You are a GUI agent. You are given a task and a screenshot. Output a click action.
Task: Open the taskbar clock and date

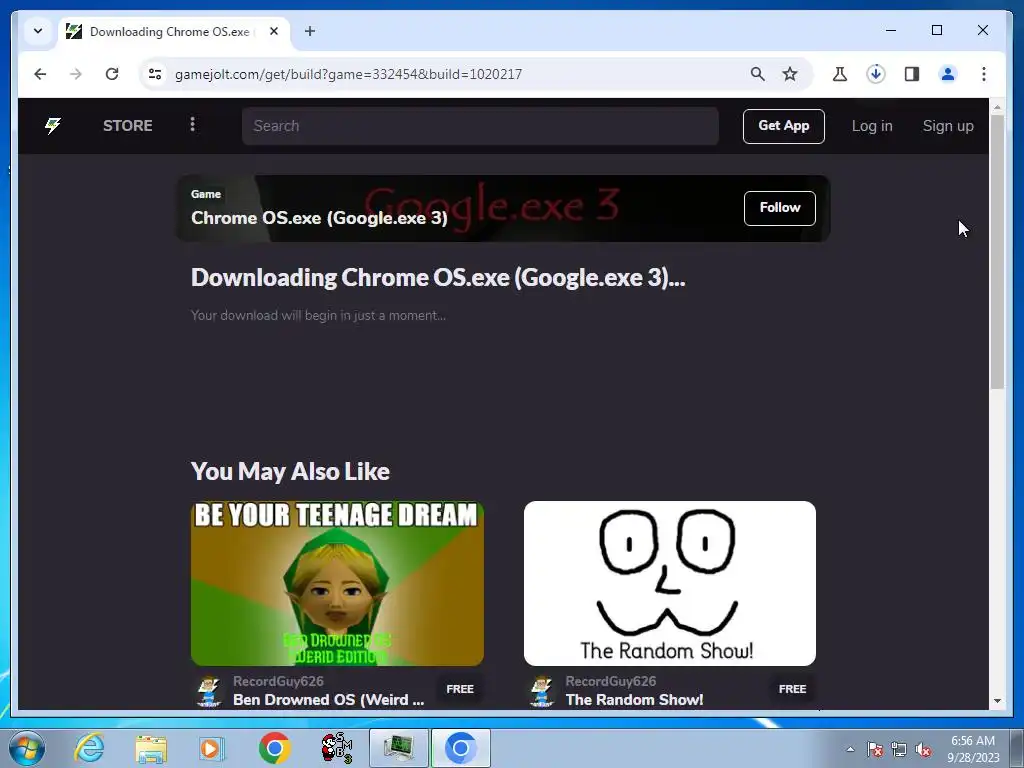click(973, 749)
